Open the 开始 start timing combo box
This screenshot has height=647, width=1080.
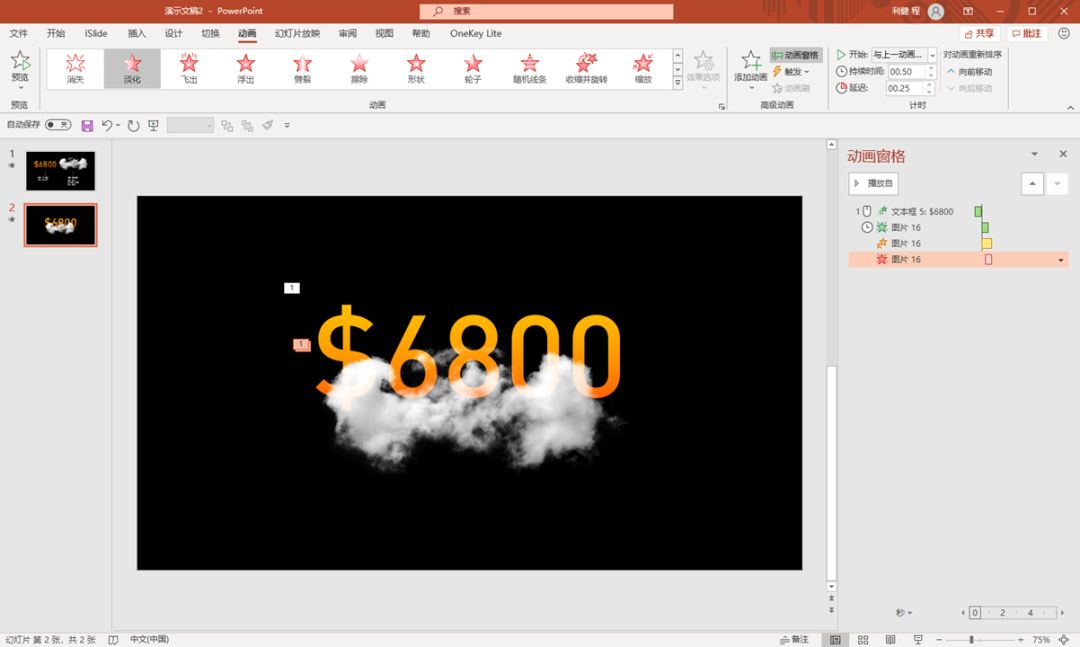(904, 54)
